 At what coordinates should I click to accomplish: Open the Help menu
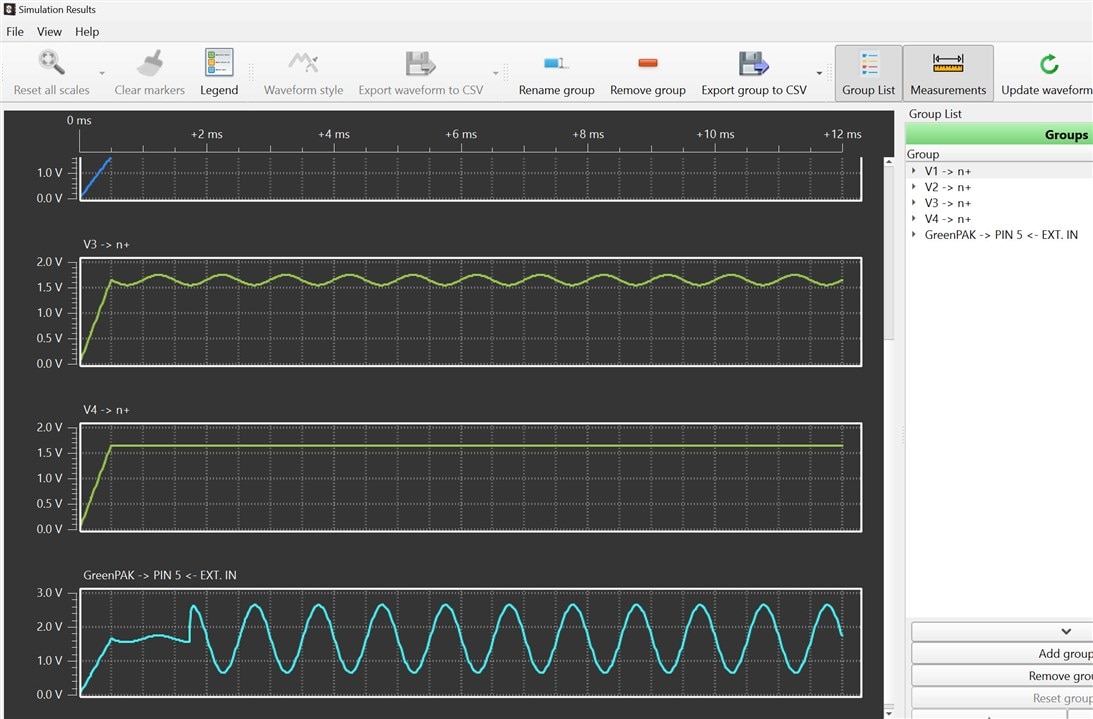87,31
